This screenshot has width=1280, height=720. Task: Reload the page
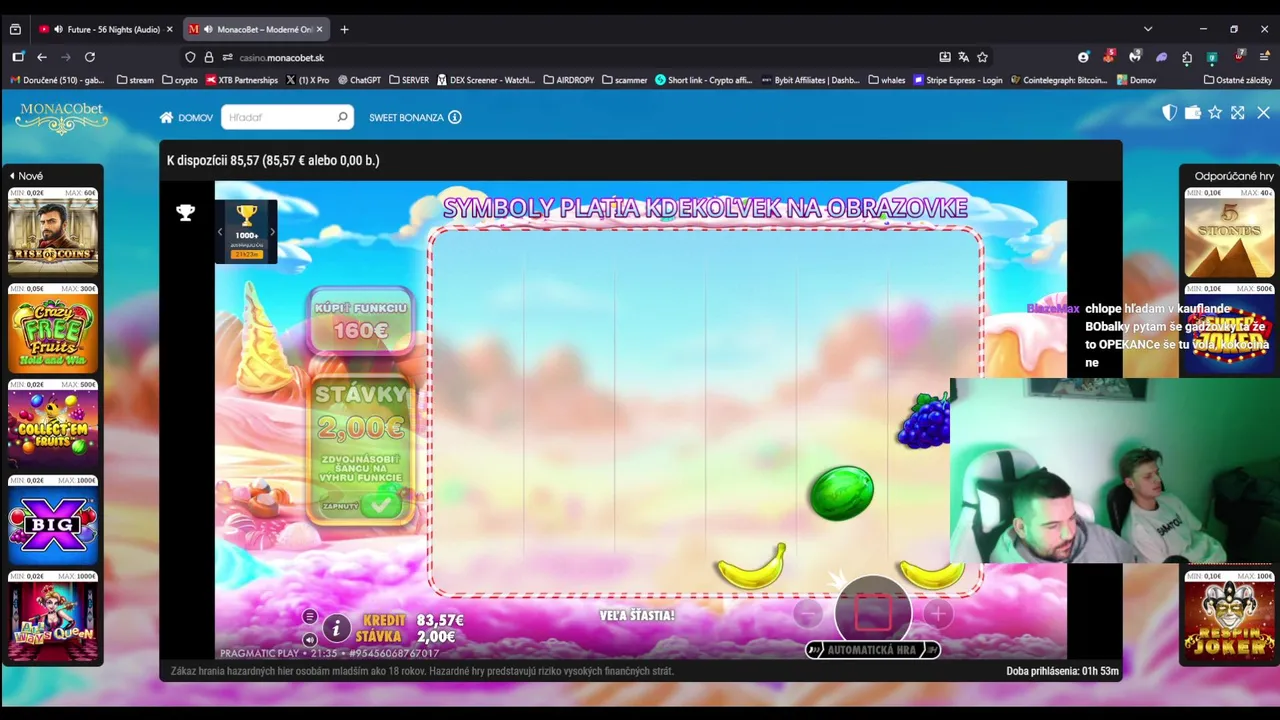click(90, 57)
